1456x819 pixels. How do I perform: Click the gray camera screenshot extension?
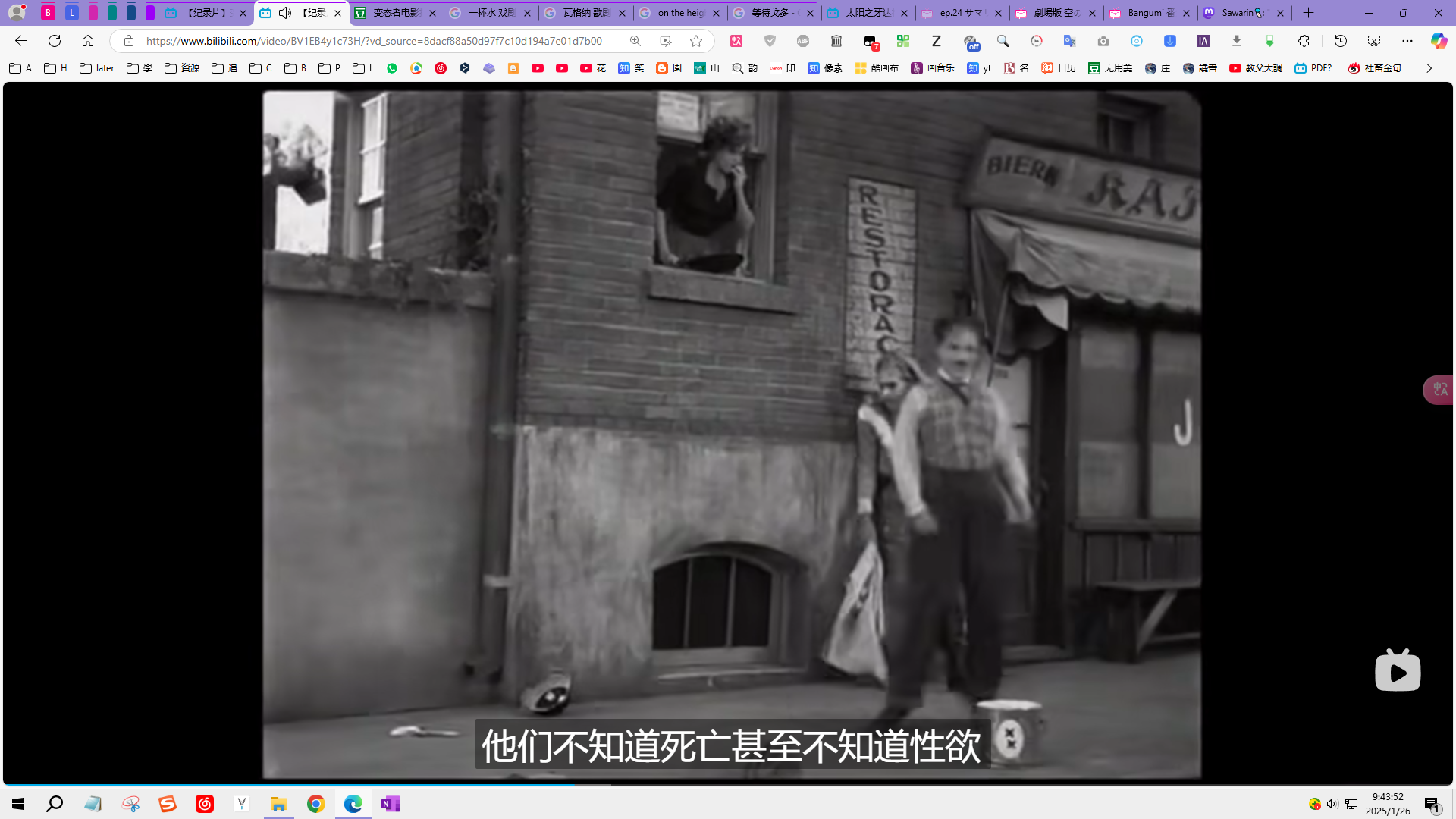click(x=1103, y=41)
